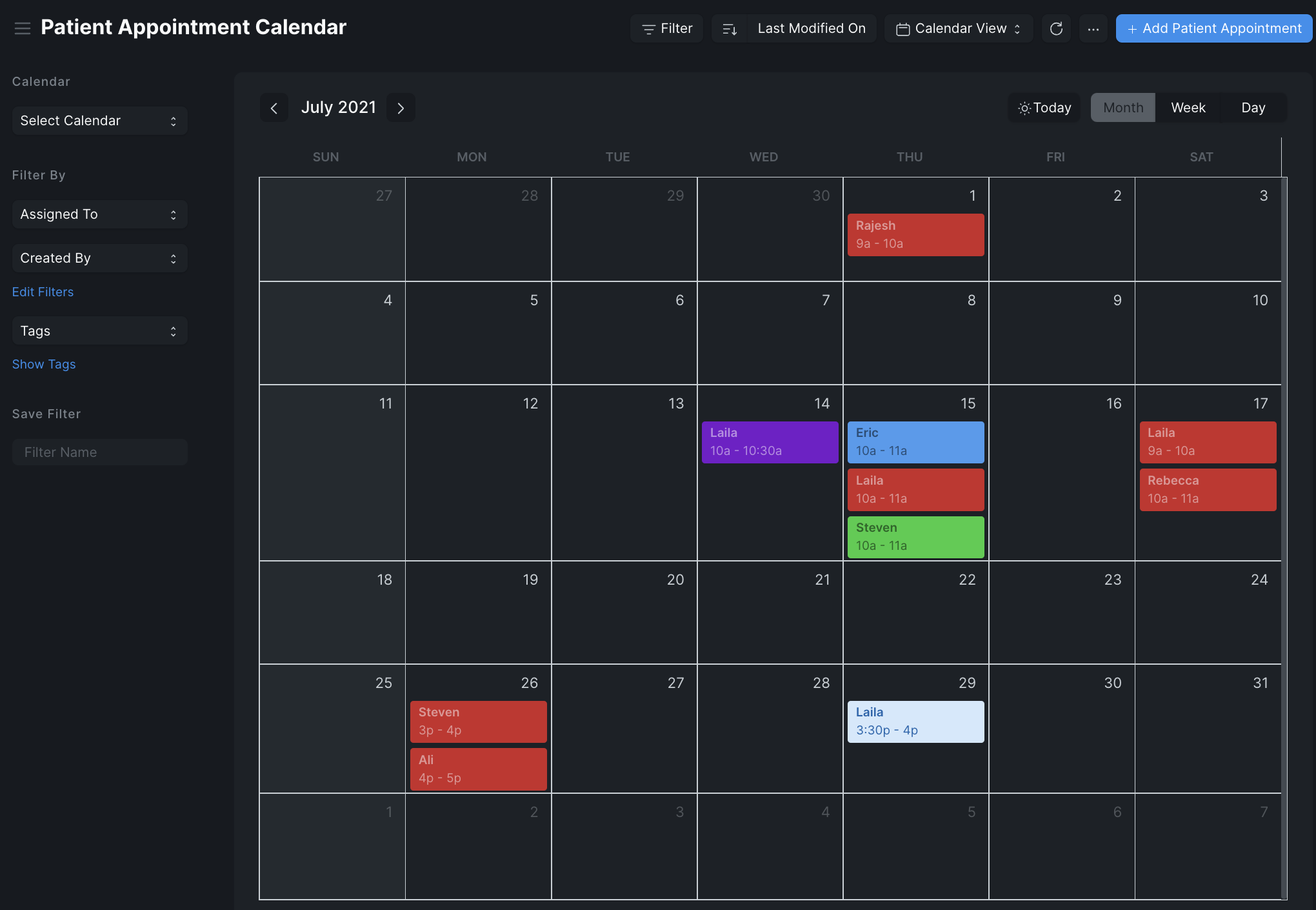This screenshot has height=910, width=1316.
Task: Expand the Assigned To filter
Action: click(99, 214)
